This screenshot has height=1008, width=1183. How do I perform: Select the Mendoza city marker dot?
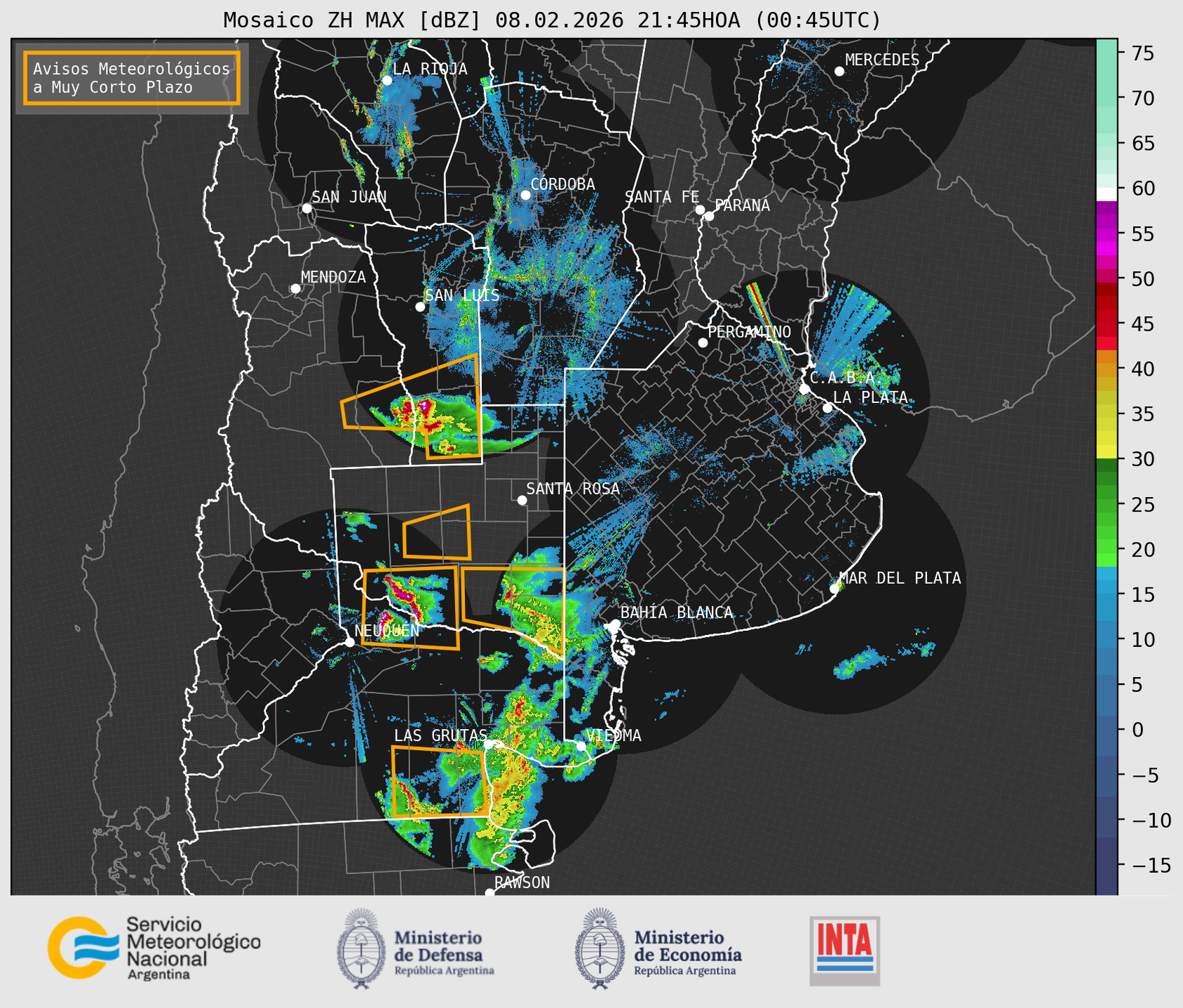click(295, 289)
